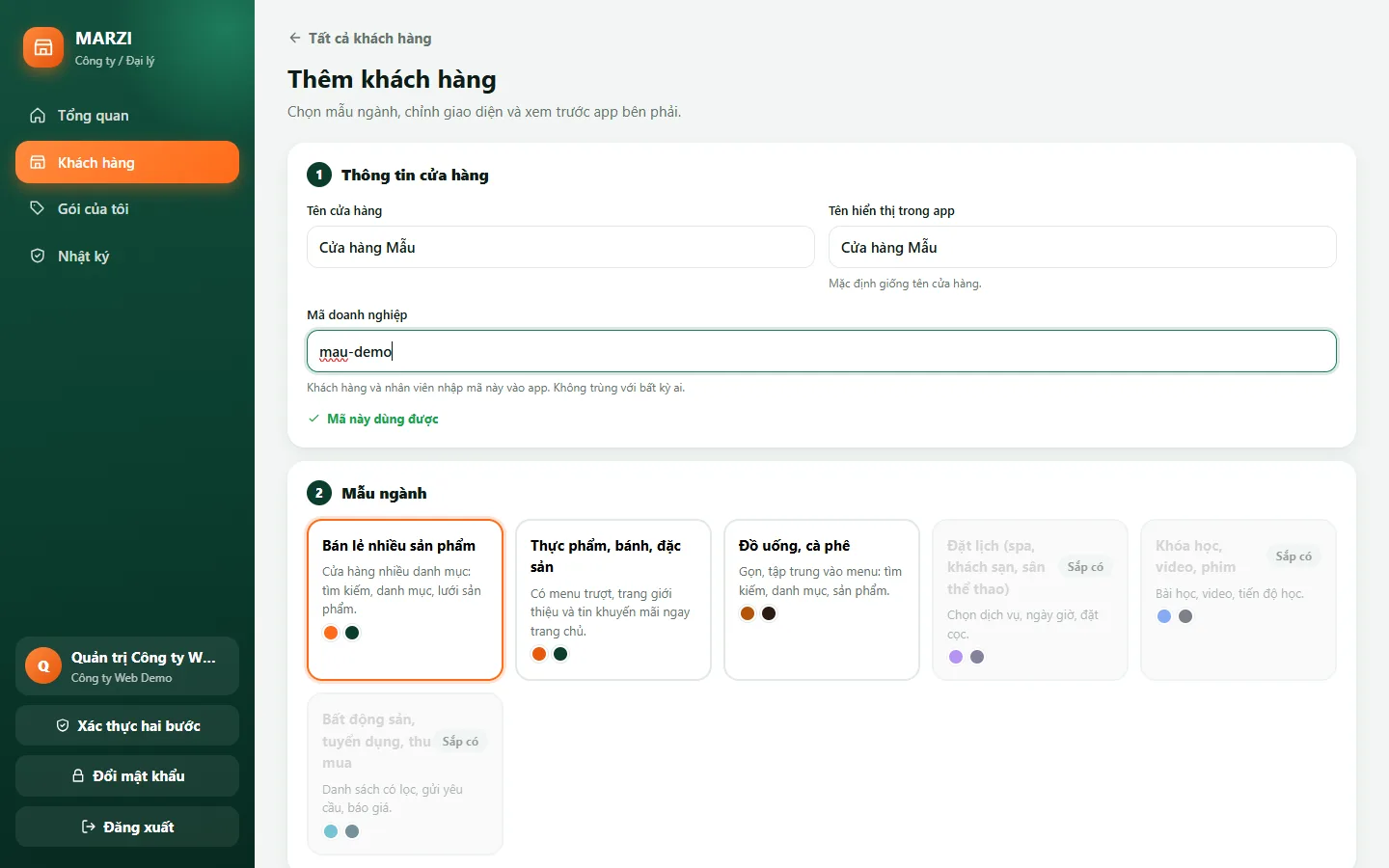
Task: Click the Sắp có badge on Khóa học card
Action: pyautogui.click(x=1294, y=556)
